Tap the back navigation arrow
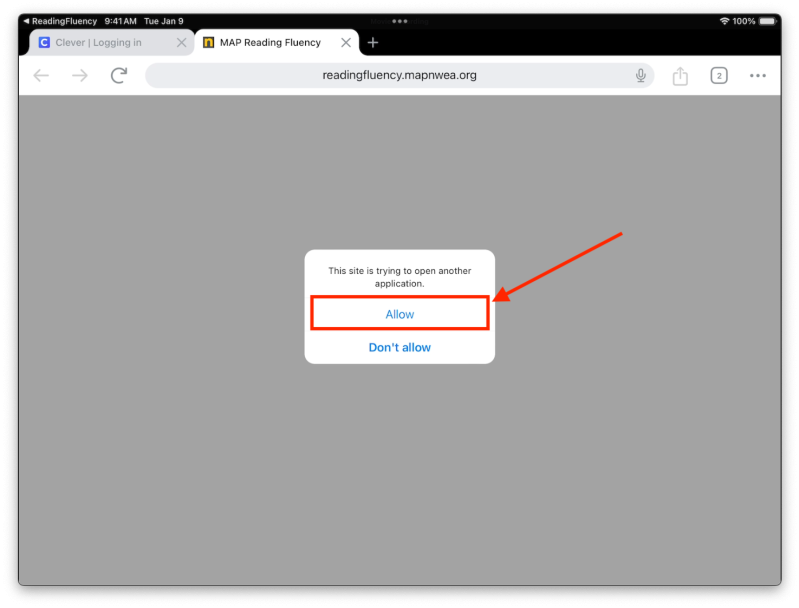Image resolution: width=799 pixels, height=608 pixels. point(41,76)
